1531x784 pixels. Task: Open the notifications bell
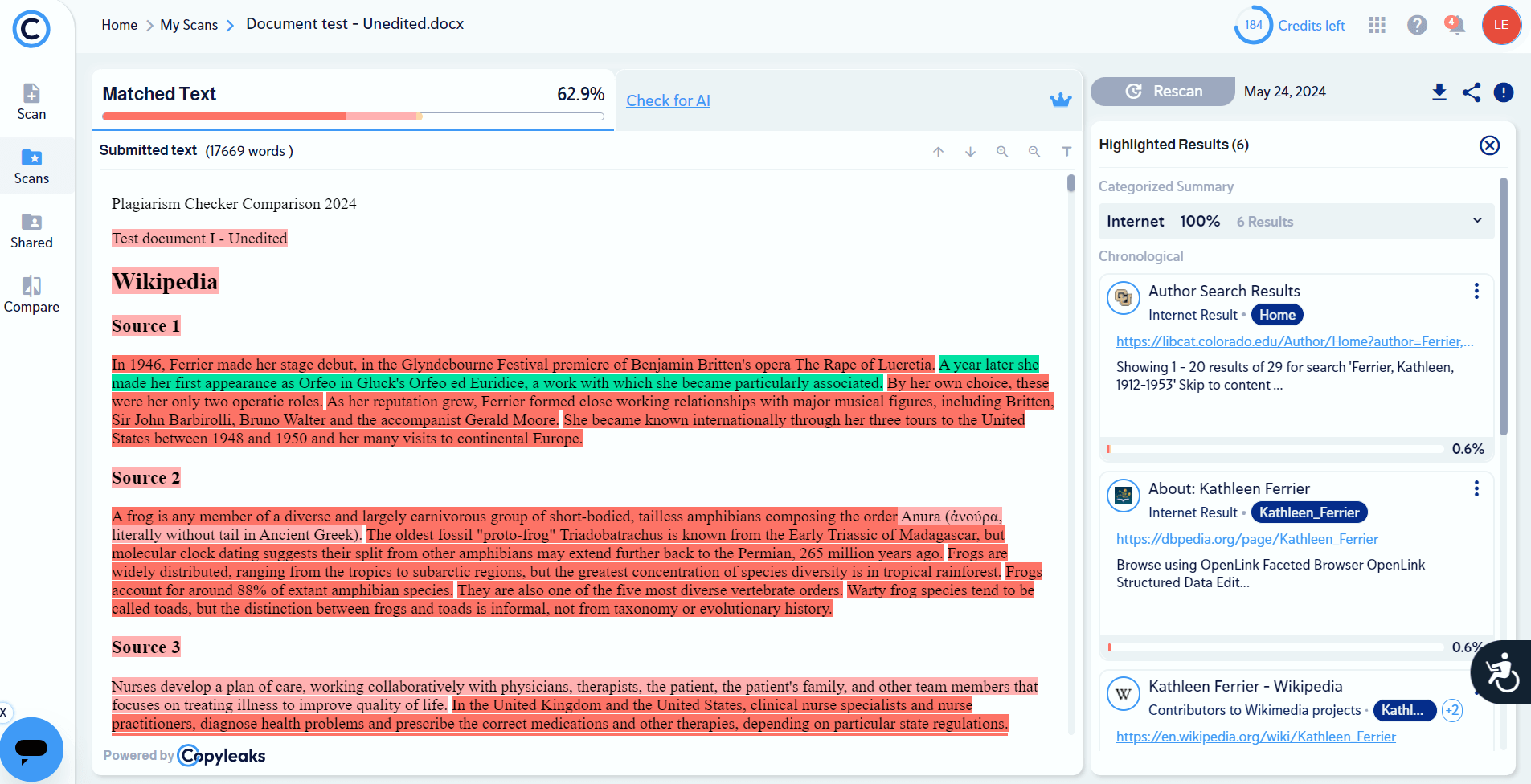pyautogui.click(x=1455, y=25)
